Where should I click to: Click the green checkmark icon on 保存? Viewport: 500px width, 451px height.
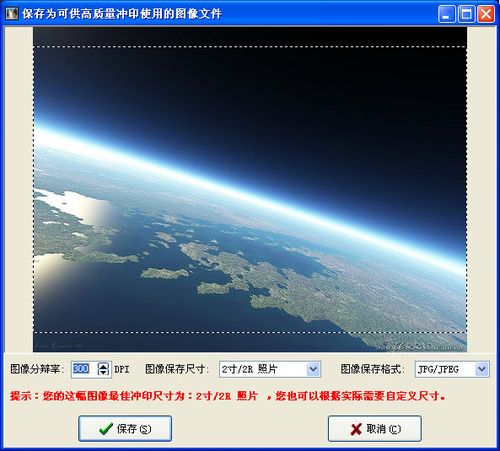point(106,429)
